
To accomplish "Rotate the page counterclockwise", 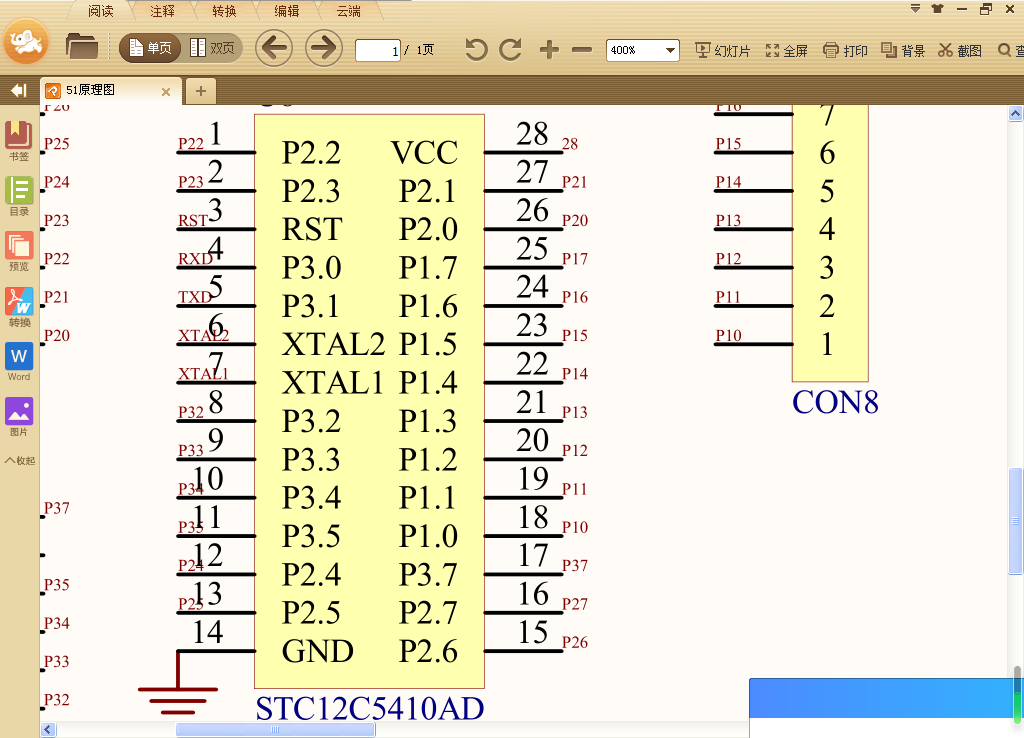I will (x=476, y=50).
